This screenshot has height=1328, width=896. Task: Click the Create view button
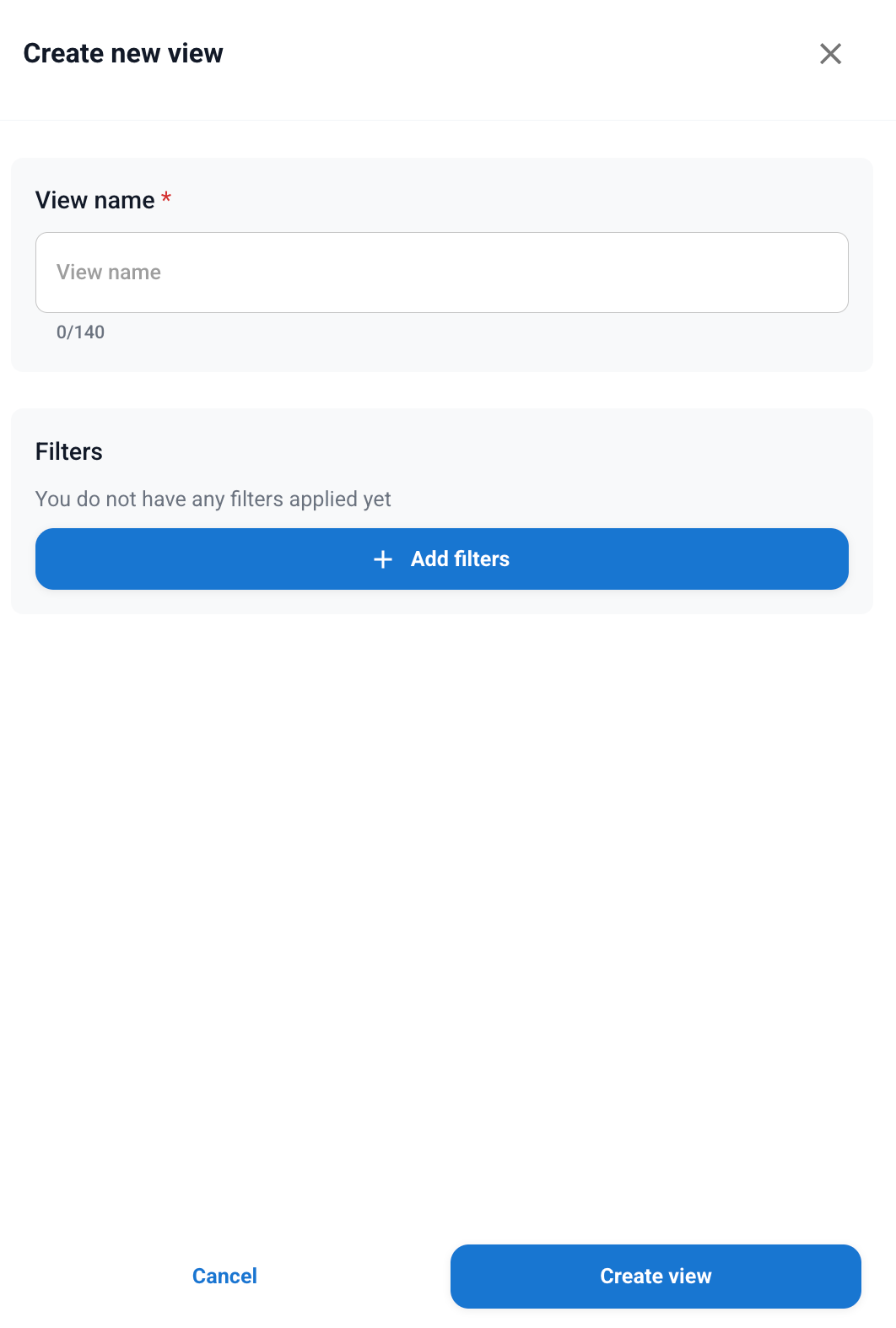click(656, 1276)
